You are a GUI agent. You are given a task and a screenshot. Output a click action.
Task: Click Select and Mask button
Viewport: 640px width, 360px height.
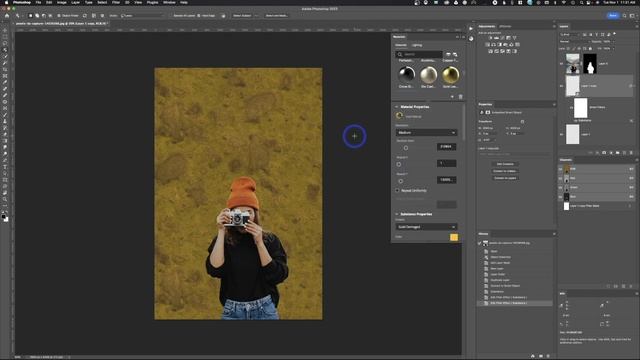[276, 16]
